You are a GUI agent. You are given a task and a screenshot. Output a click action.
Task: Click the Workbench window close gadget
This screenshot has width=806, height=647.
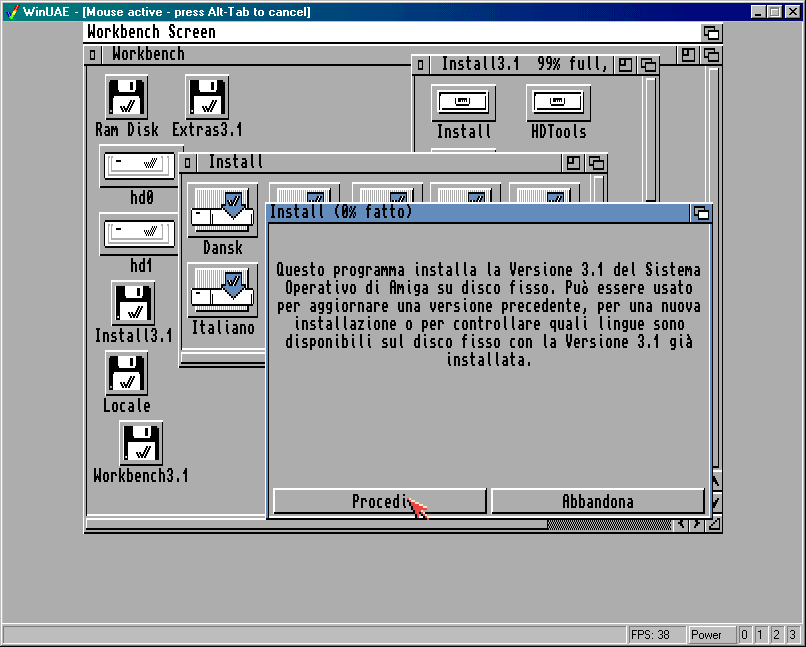tap(93, 54)
